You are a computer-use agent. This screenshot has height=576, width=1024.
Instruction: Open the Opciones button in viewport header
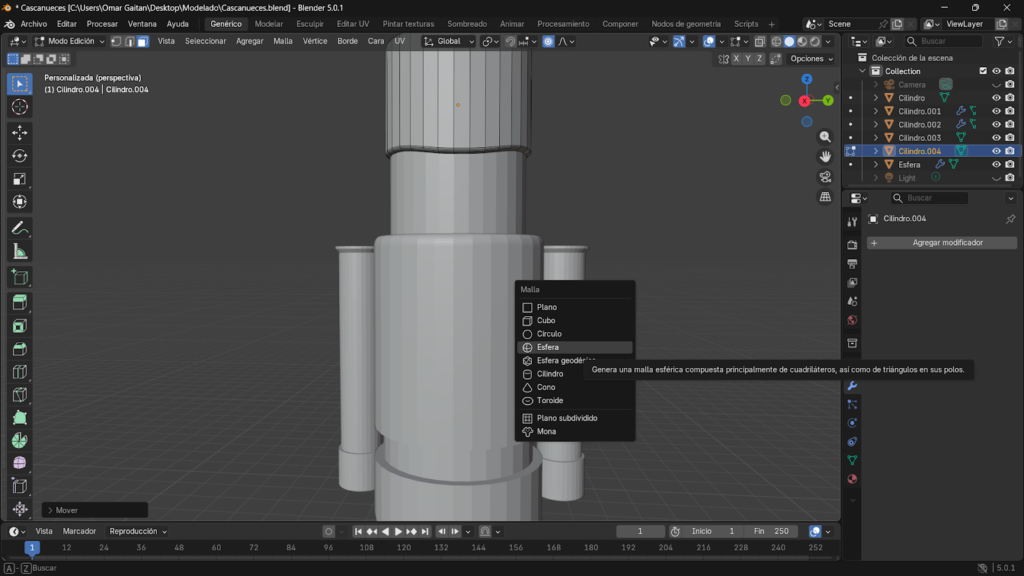(809, 59)
